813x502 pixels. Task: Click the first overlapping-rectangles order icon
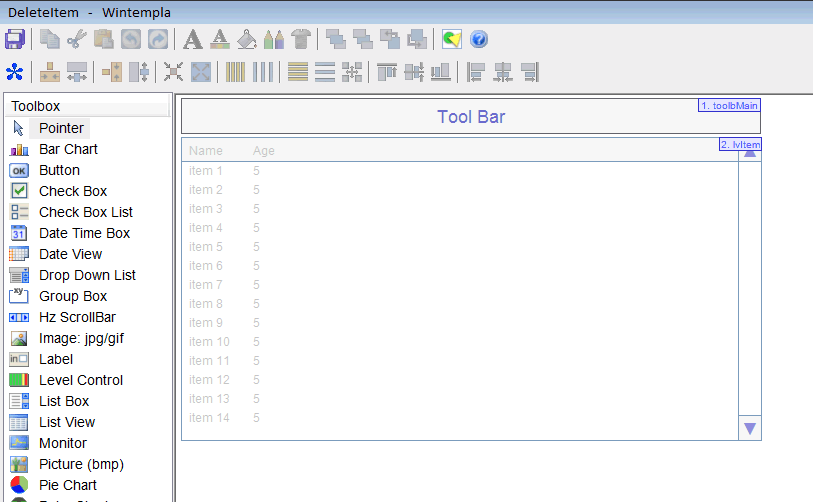(x=336, y=39)
